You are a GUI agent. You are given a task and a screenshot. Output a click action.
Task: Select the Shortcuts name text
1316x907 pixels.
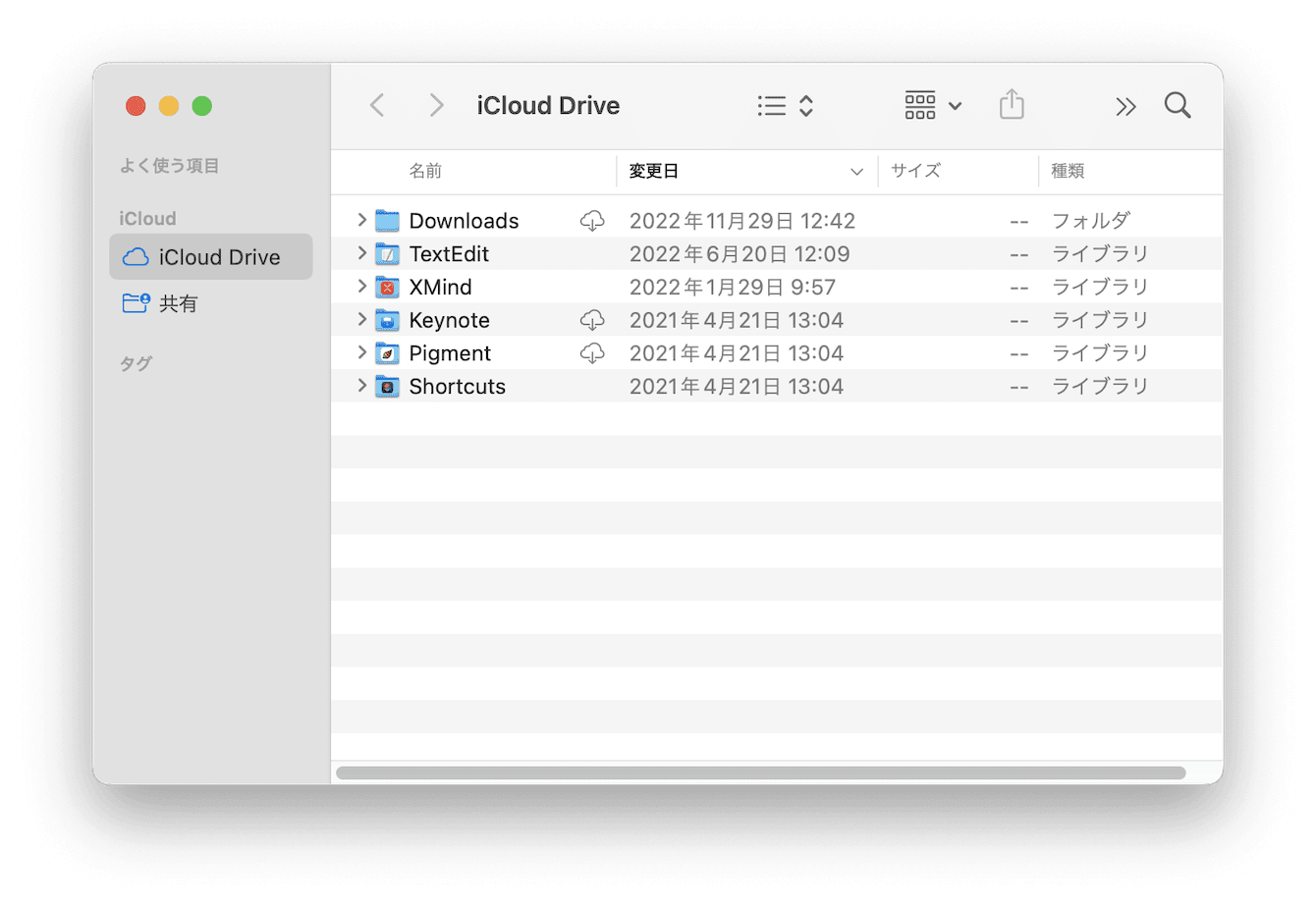click(457, 386)
